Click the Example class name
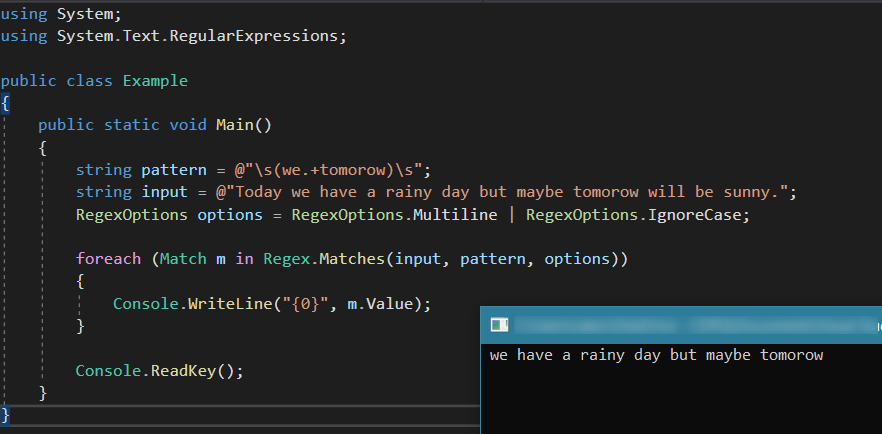Viewport: 882px width, 434px height. pos(155,81)
